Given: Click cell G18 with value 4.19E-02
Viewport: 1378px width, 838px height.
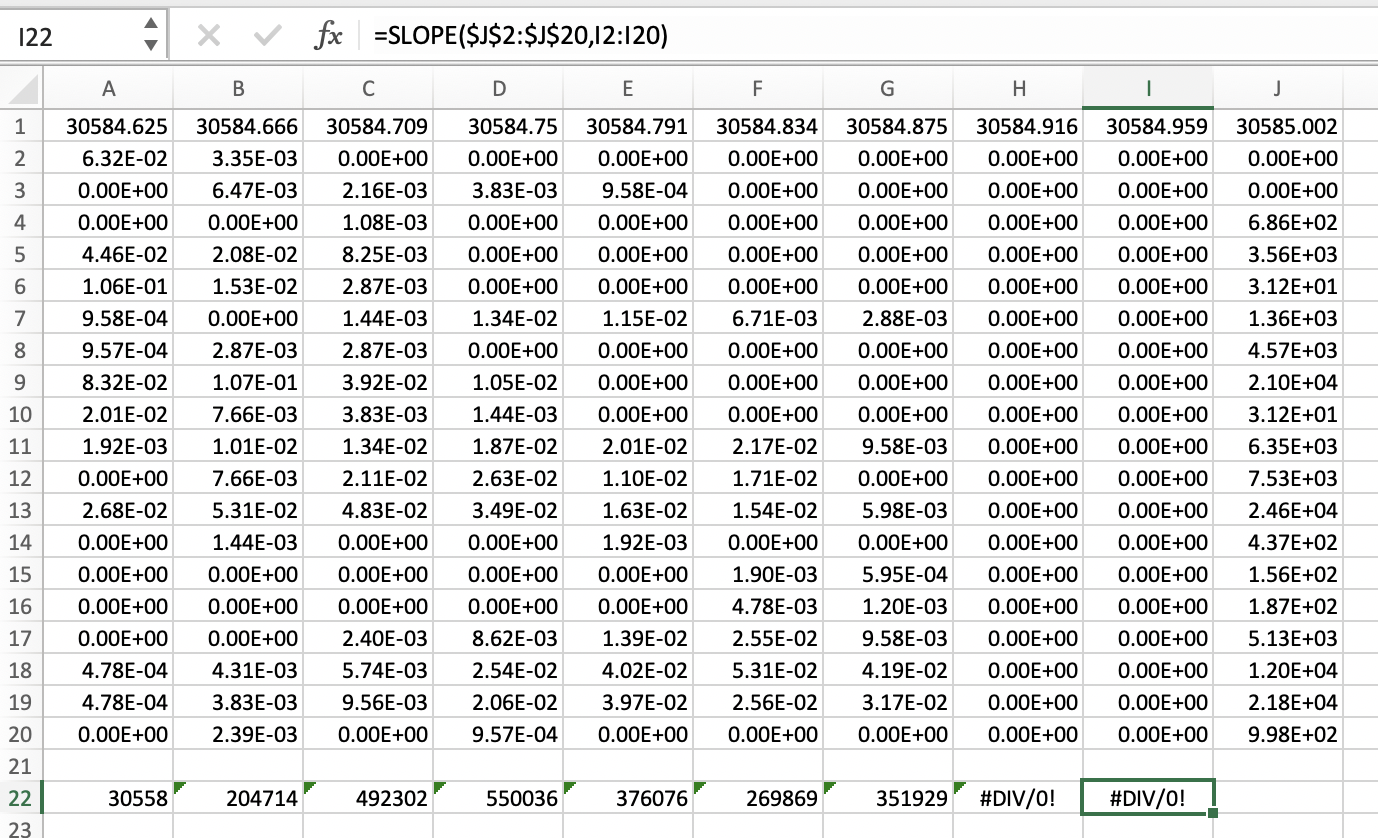Looking at the screenshot, I should pos(887,670).
